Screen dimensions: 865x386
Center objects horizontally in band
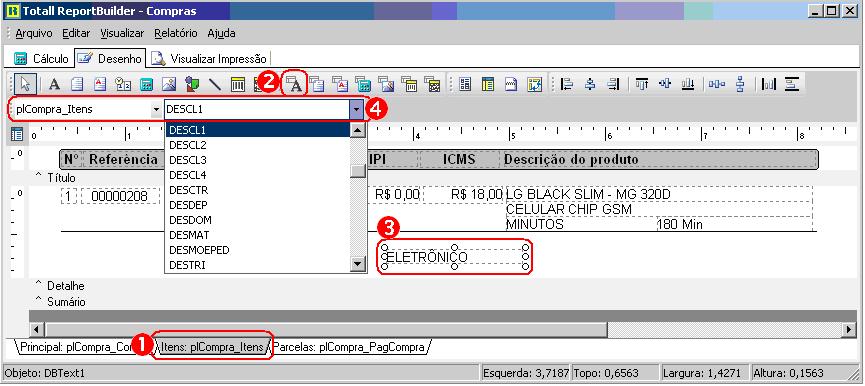(x=768, y=84)
